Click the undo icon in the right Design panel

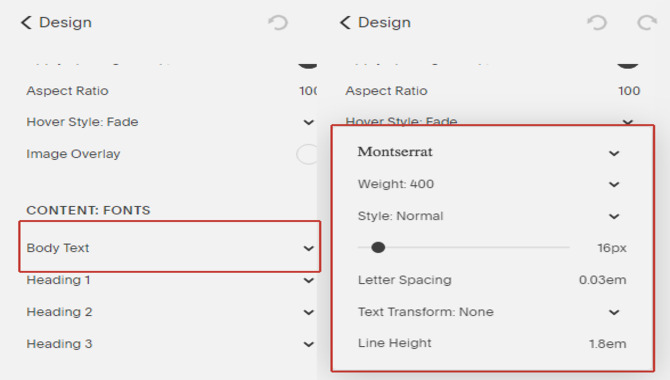click(597, 23)
